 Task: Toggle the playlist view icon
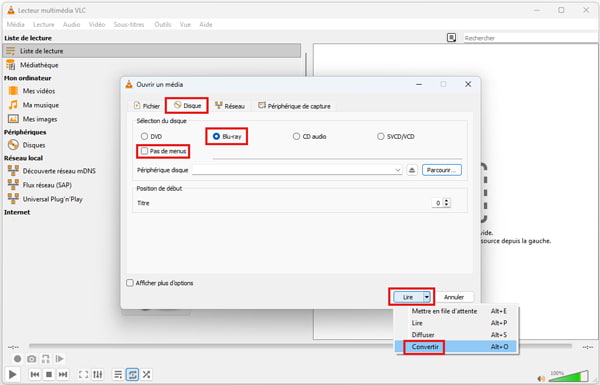[118, 374]
